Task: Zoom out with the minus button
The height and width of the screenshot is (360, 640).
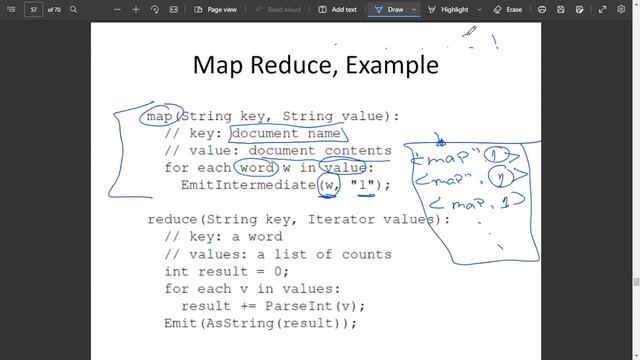Action: pos(117,9)
